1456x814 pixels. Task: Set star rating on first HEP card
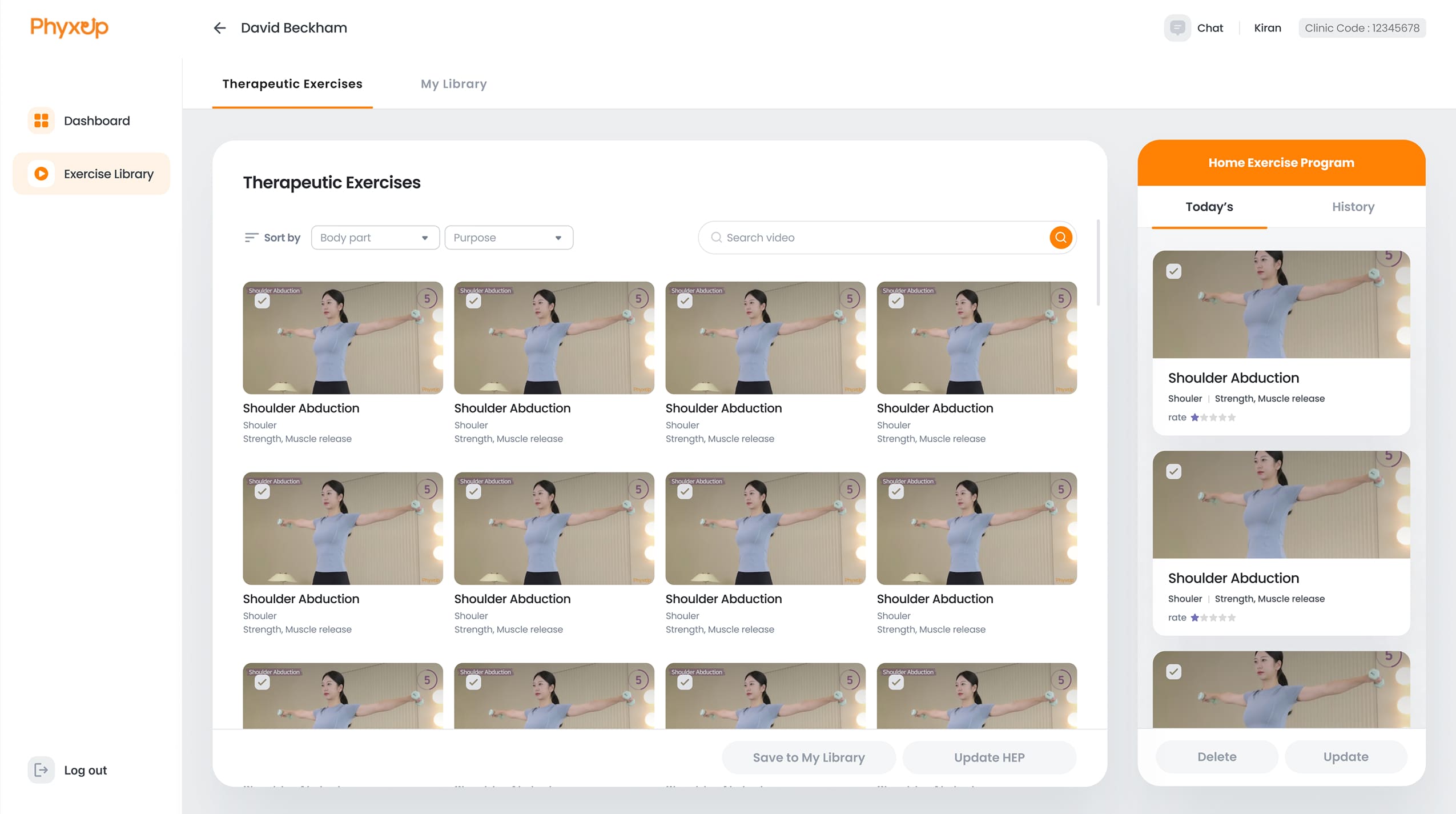coord(1213,418)
